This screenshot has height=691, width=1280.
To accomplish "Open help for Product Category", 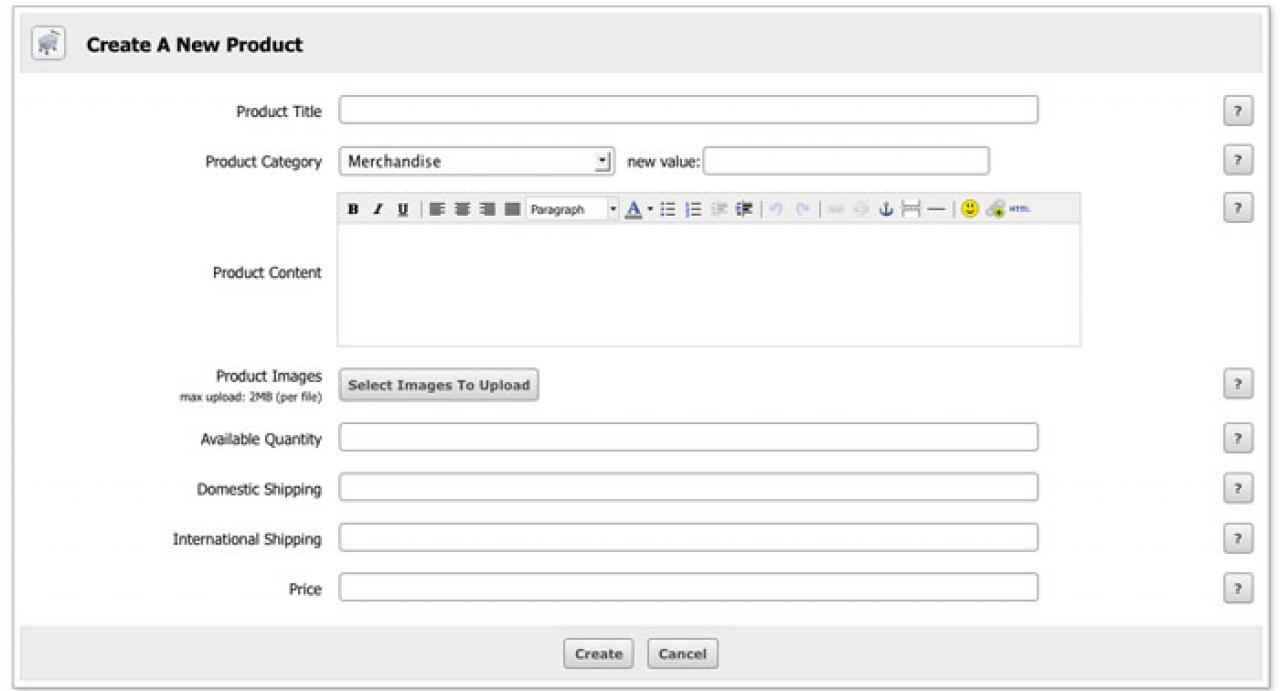I will pos(1238,160).
